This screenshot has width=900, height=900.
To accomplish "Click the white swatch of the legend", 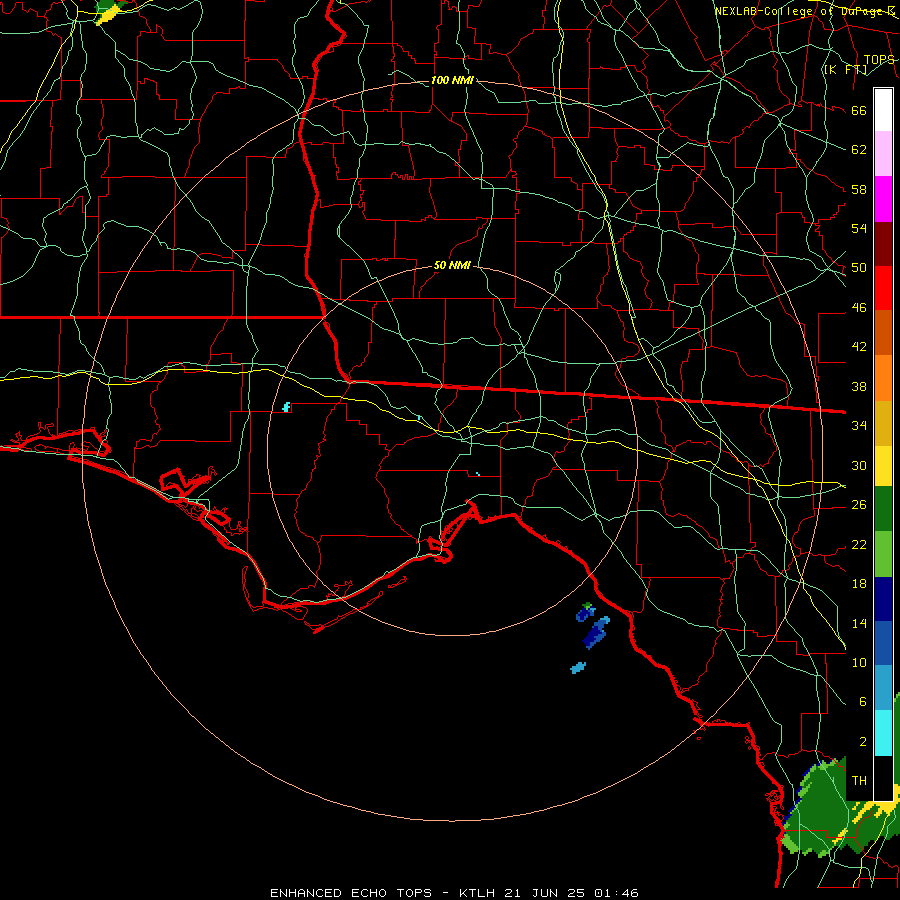I will pos(883,110).
